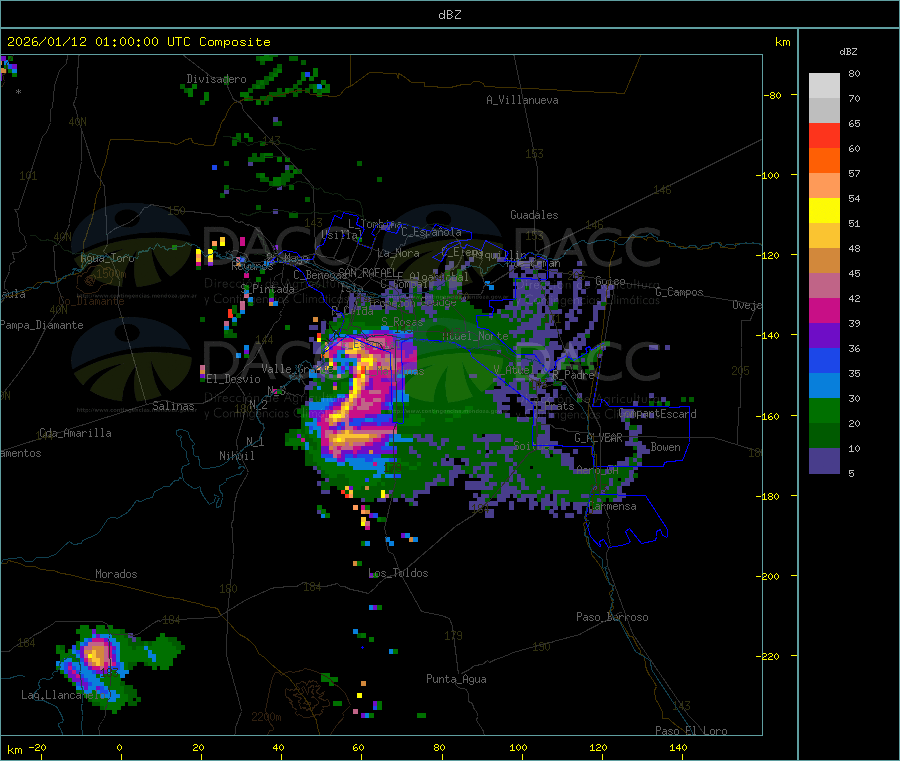Click the 2026/01/12 01:00:00 UTC Composite timestamp

138,42
